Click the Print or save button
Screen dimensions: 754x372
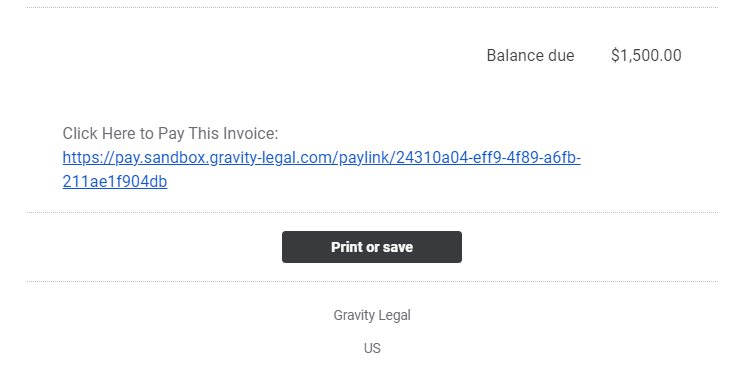372,247
